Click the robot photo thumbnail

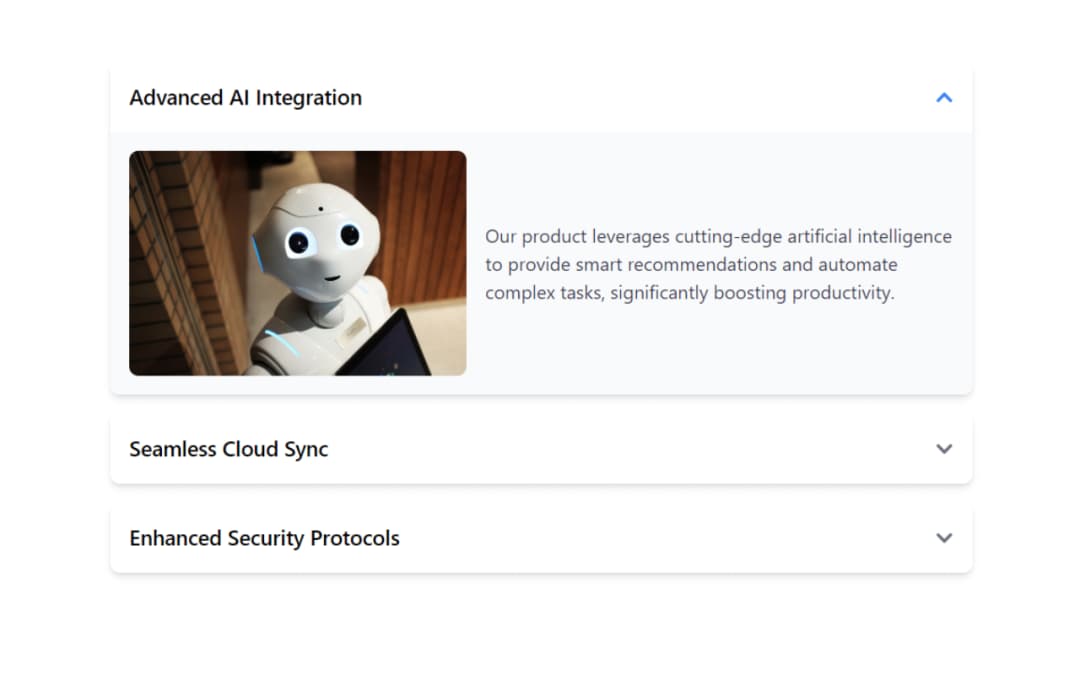(297, 263)
